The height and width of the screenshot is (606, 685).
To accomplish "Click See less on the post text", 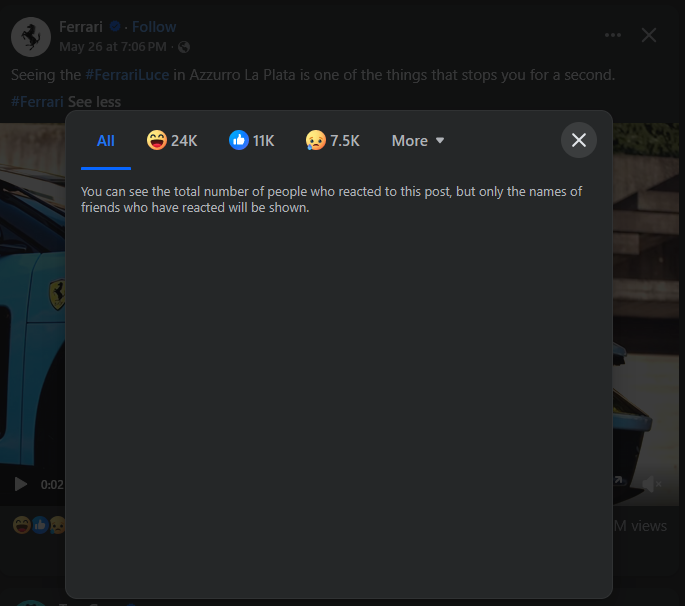I will point(94,102).
